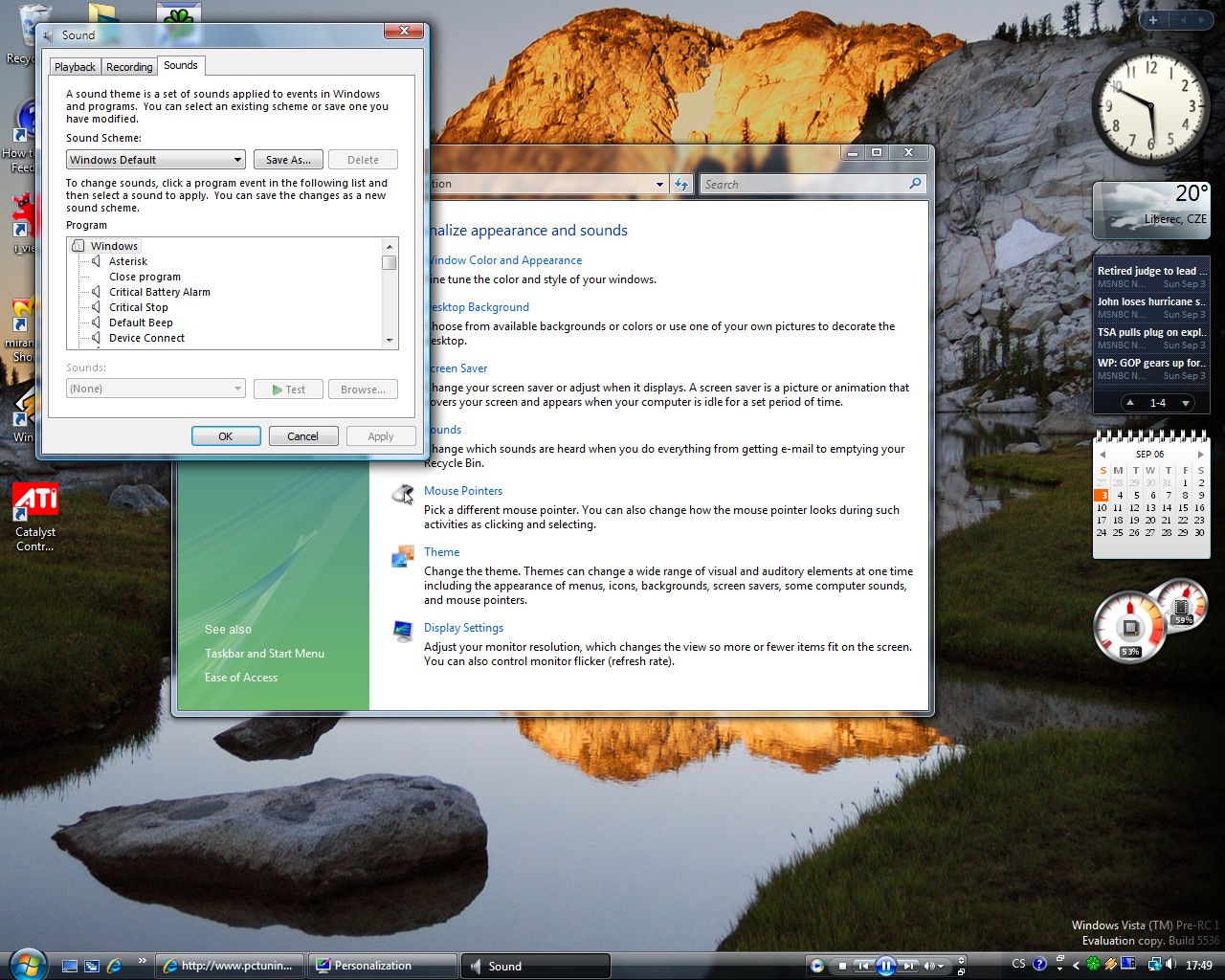Click the Browse button
The width and height of the screenshot is (1225, 980).
point(363,390)
